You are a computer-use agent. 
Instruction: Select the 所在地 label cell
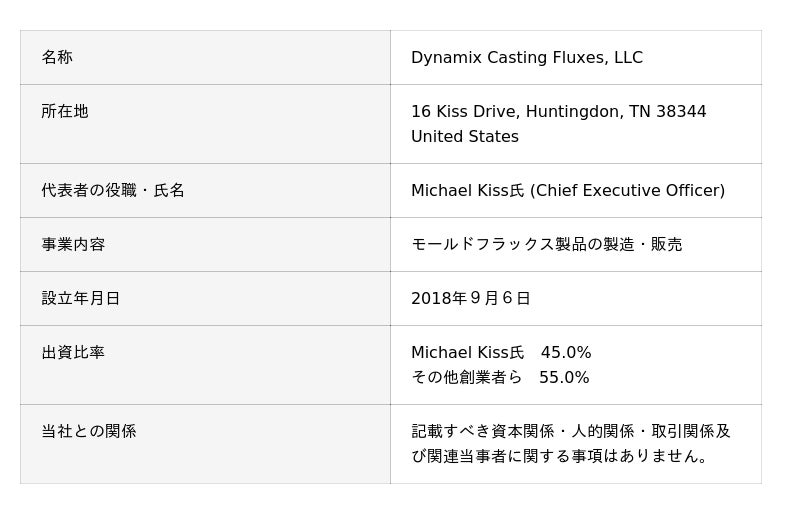(65, 112)
